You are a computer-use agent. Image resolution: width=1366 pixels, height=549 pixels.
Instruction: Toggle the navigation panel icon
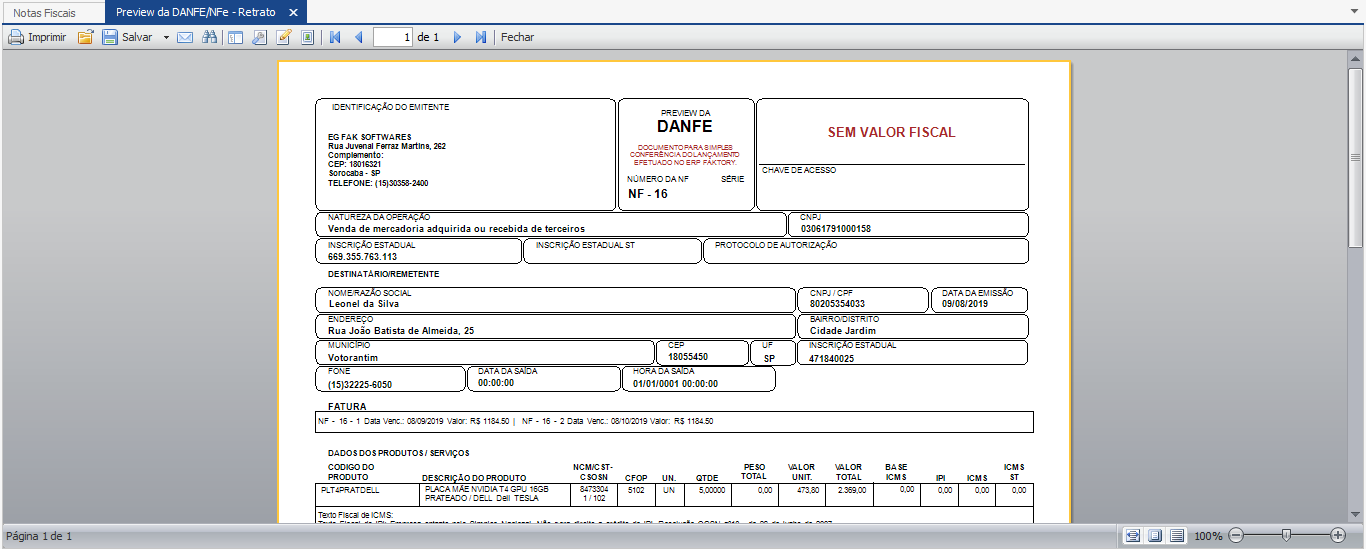point(235,37)
